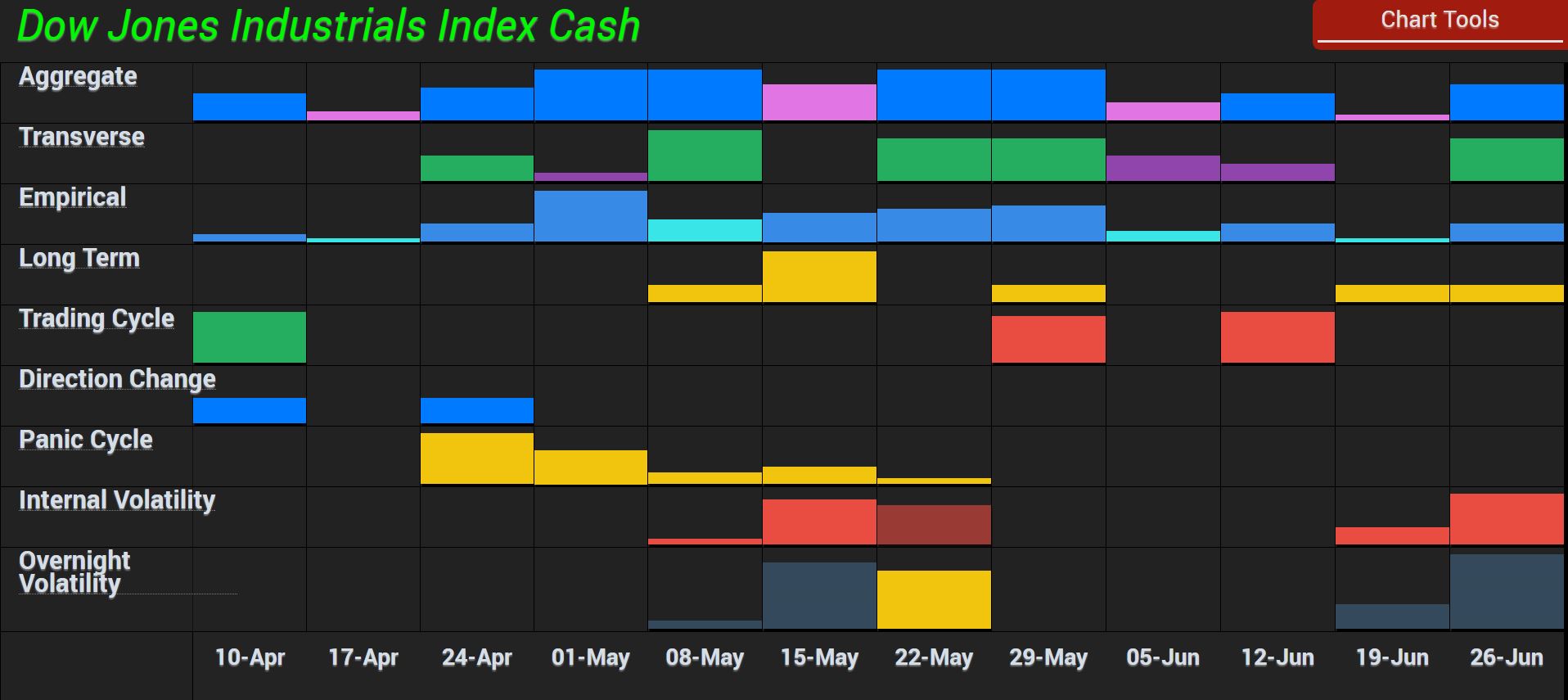Click pink Aggregate bar for 15-May
The width and height of the screenshot is (1568, 700).
point(819,102)
